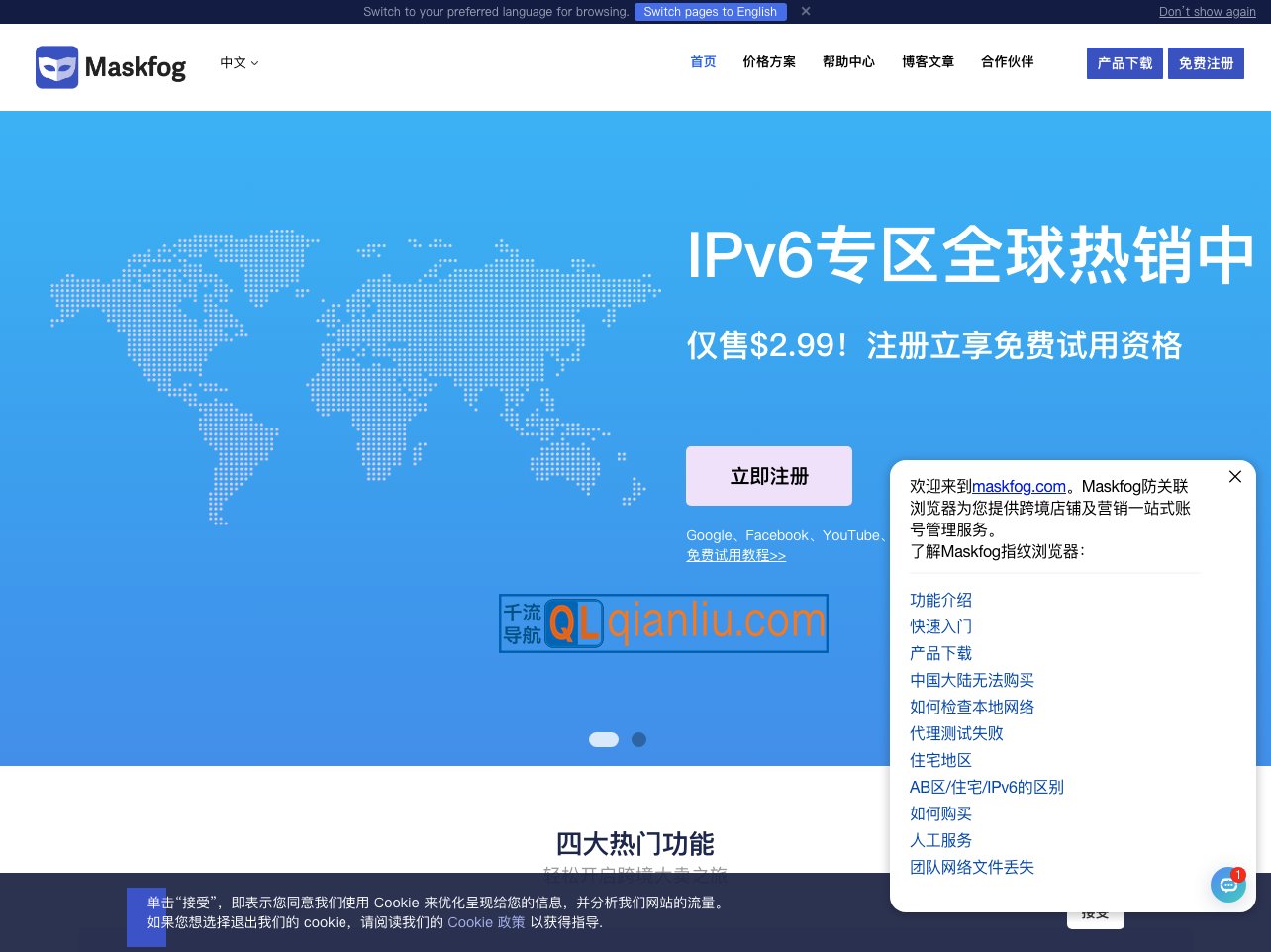
Task: Select the 首页 navigation item
Action: 703,61
